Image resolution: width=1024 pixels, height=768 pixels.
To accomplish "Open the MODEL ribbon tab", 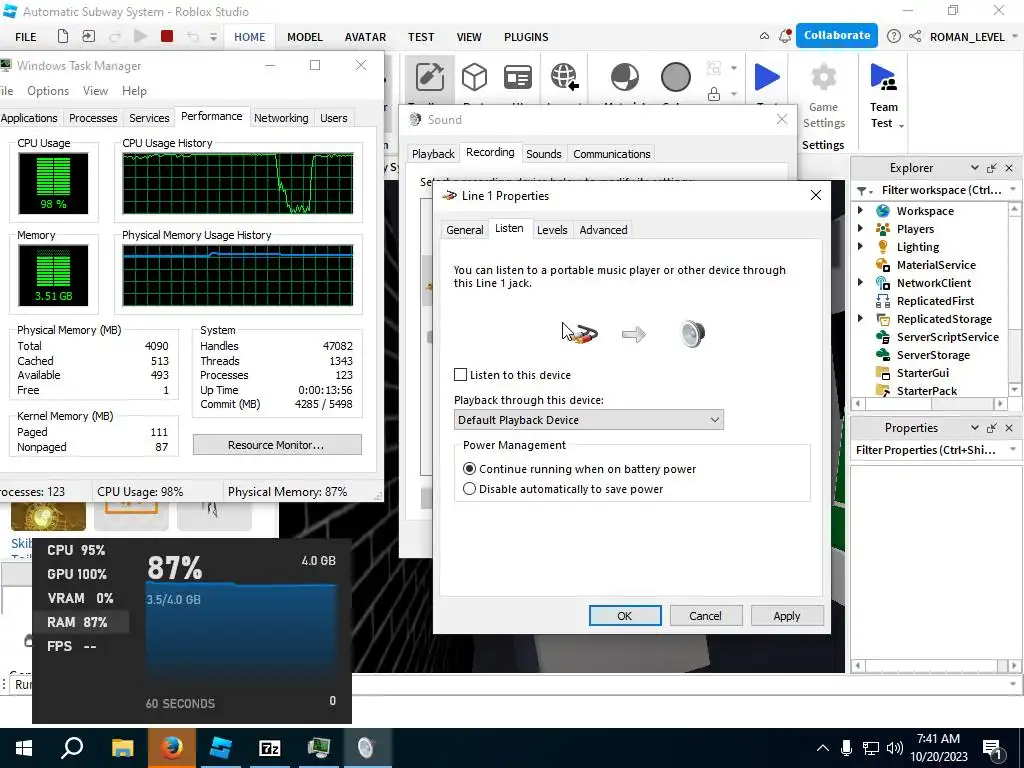I will coord(305,37).
